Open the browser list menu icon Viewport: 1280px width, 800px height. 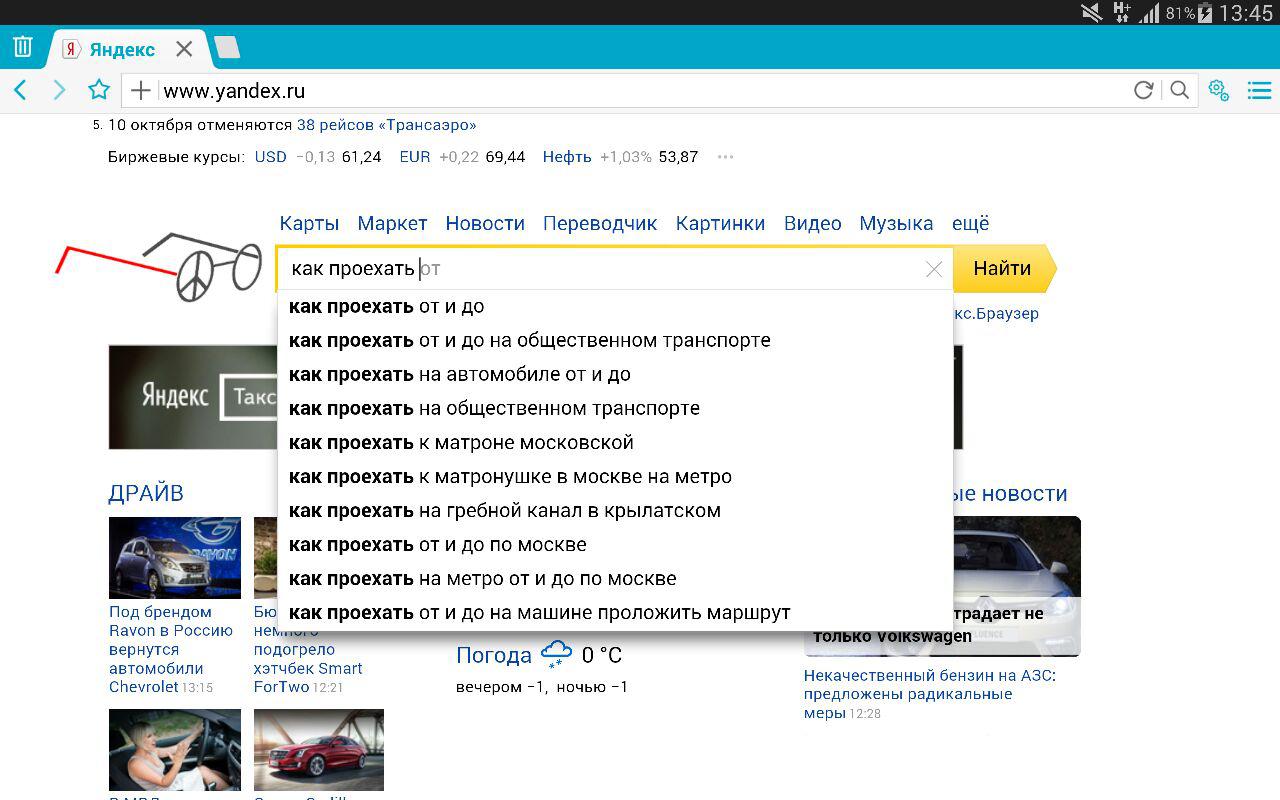pos(1259,91)
